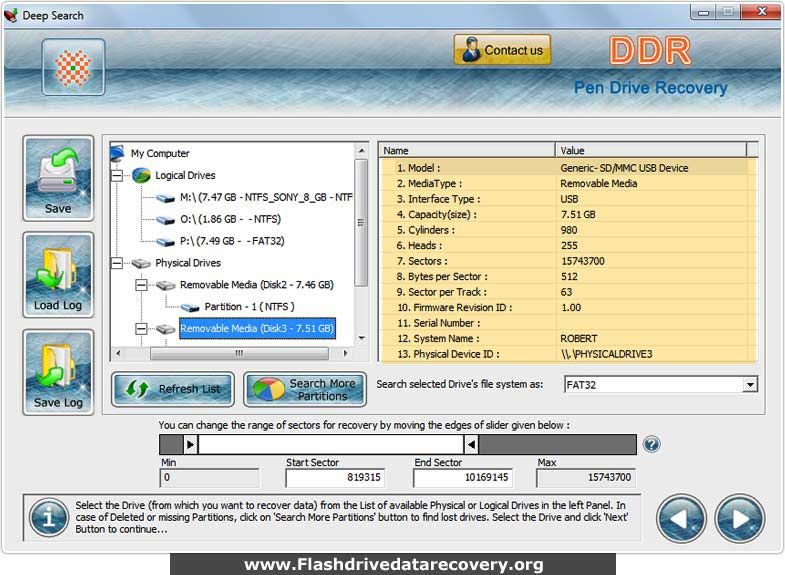Open the Load Log button
785x575 pixels.
pyautogui.click(x=58, y=275)
